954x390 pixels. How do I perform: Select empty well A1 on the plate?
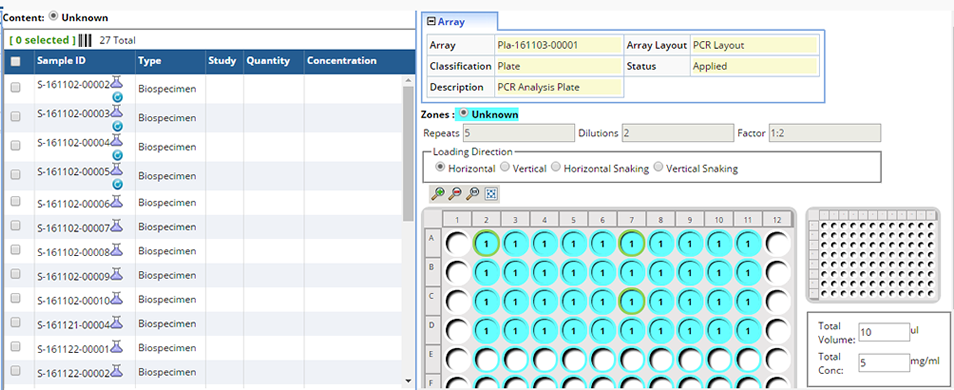pos(457,243)
